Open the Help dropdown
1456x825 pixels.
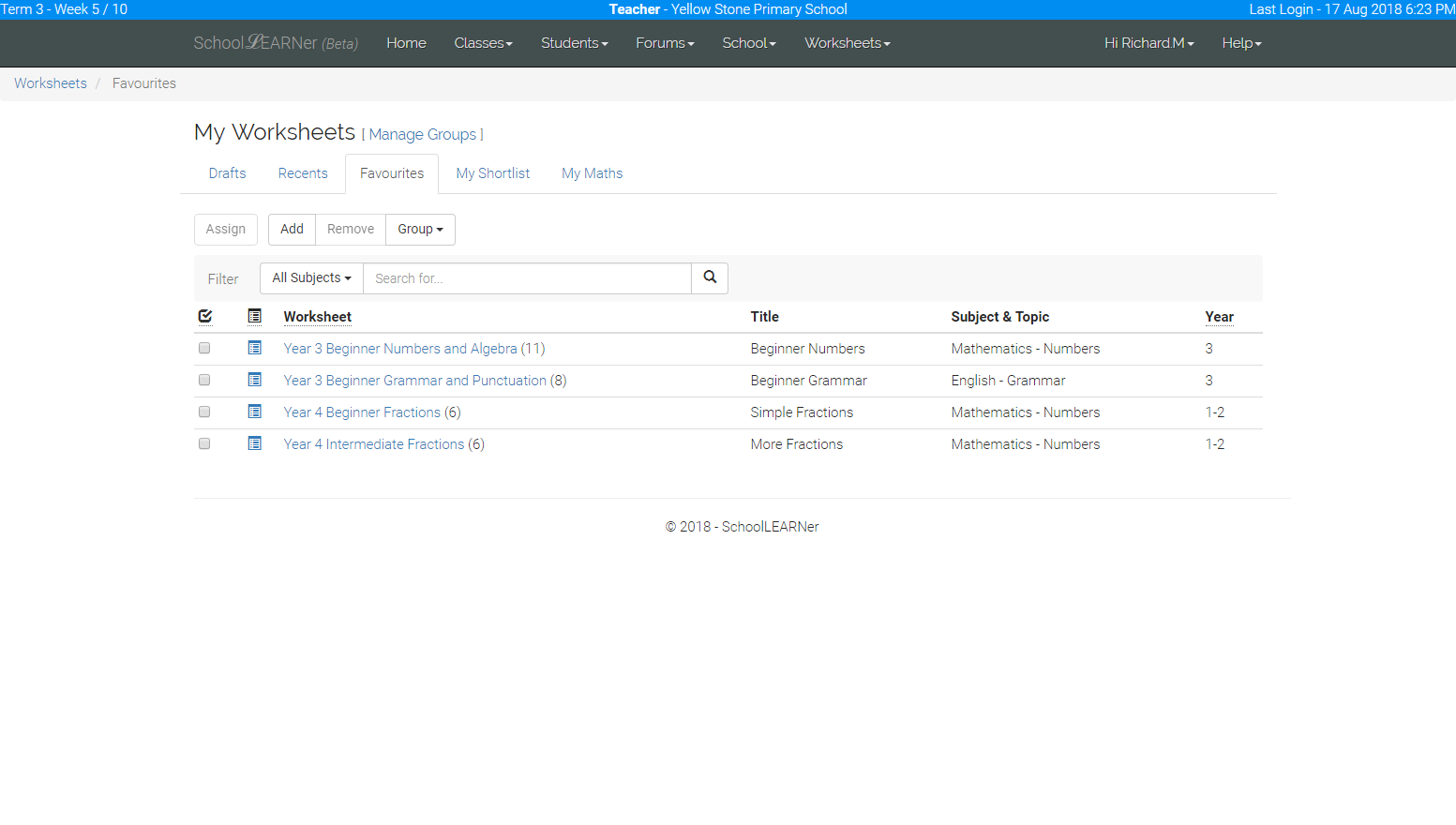coord(1242,43)
